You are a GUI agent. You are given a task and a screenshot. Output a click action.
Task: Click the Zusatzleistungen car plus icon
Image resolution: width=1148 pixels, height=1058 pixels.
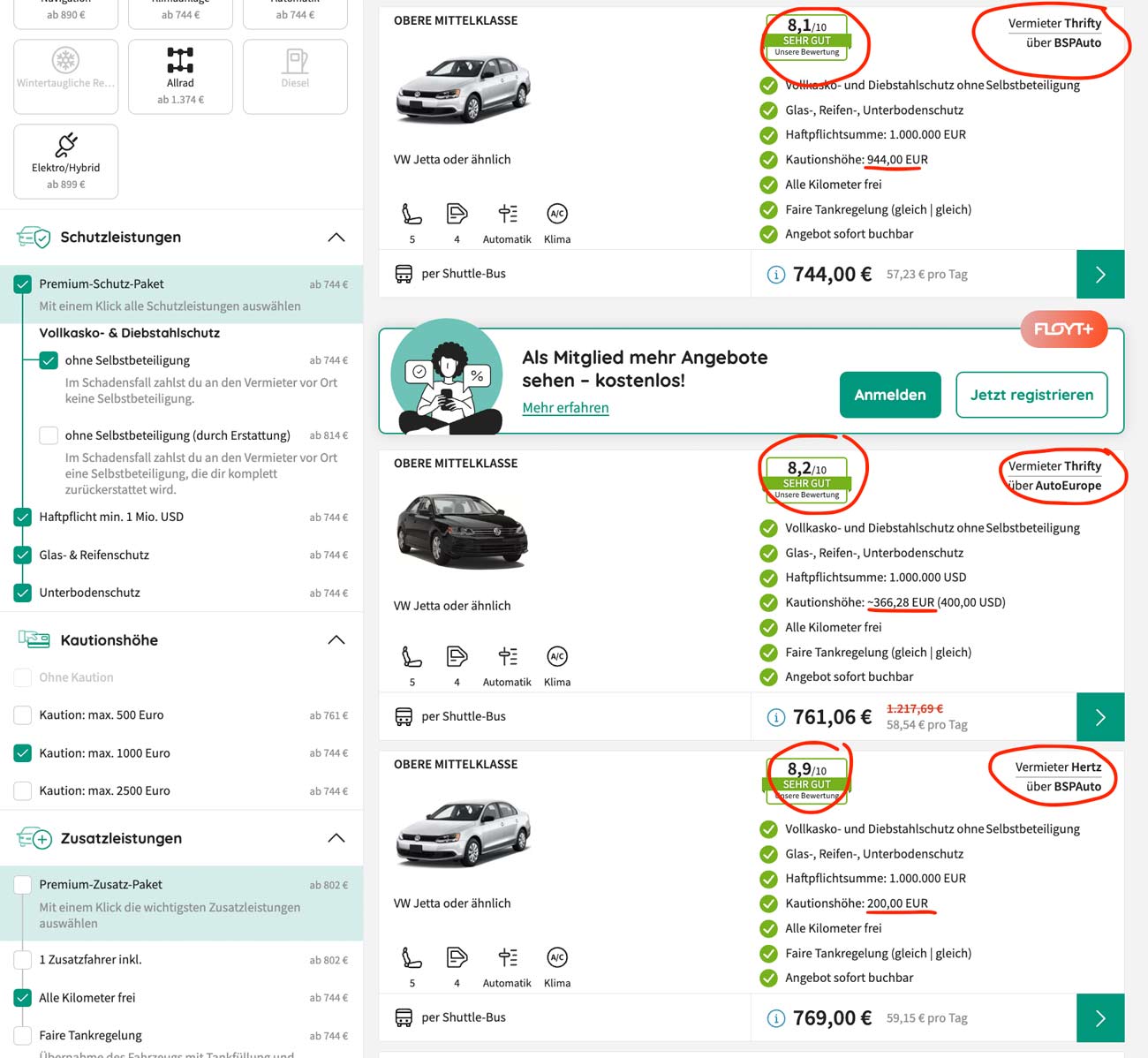click(x=34, y=838)
